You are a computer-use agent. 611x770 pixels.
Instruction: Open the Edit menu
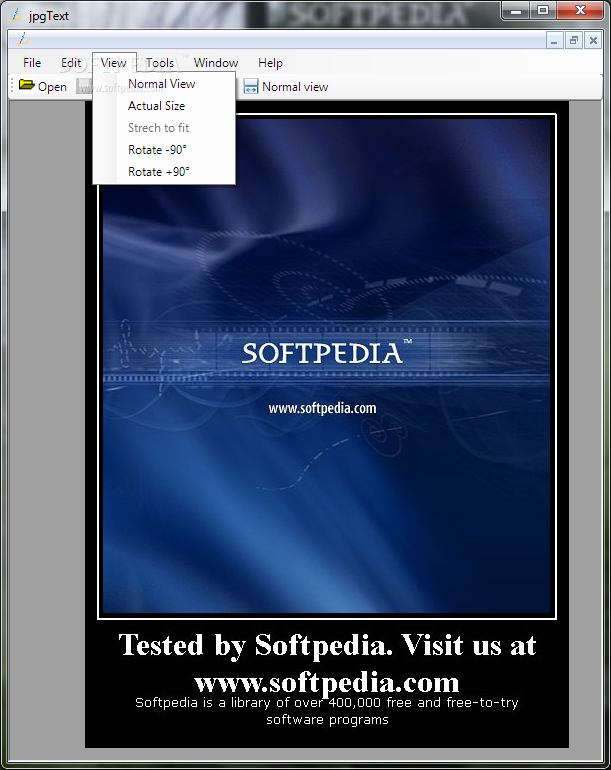71,63
